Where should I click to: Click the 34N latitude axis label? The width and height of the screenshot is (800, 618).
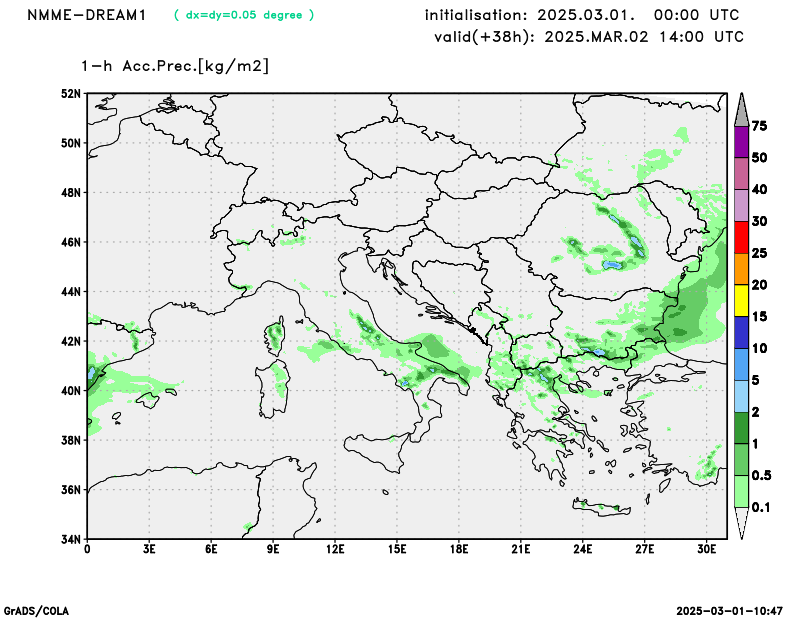click(x=71, y=539)
